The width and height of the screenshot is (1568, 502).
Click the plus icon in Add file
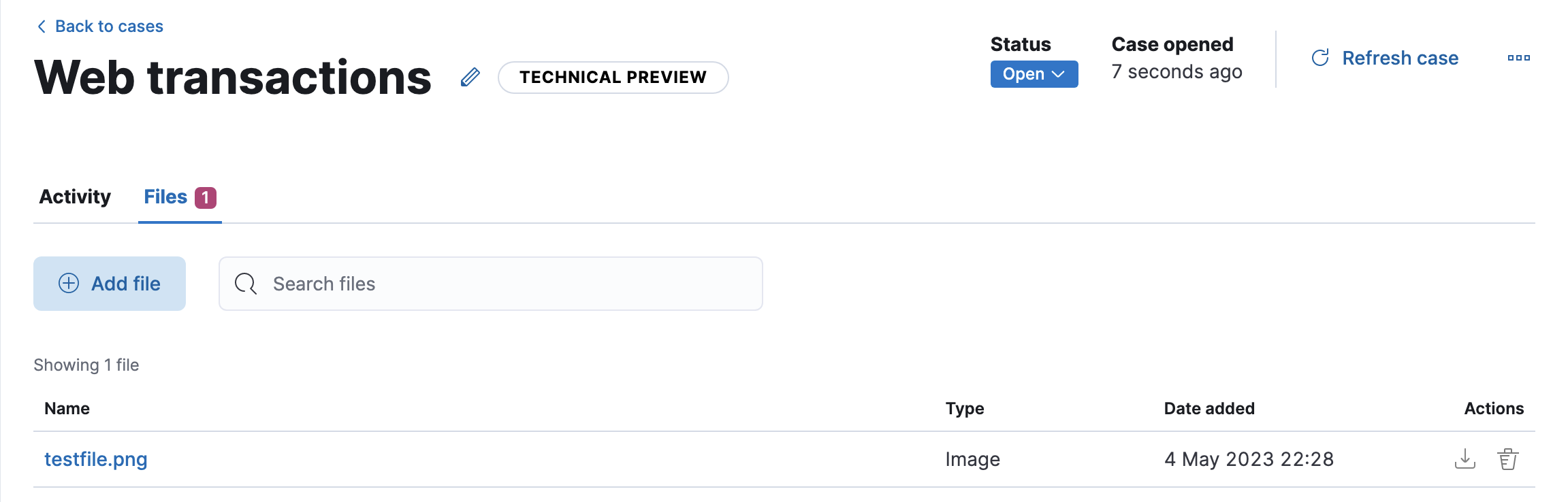click(69, 284)
